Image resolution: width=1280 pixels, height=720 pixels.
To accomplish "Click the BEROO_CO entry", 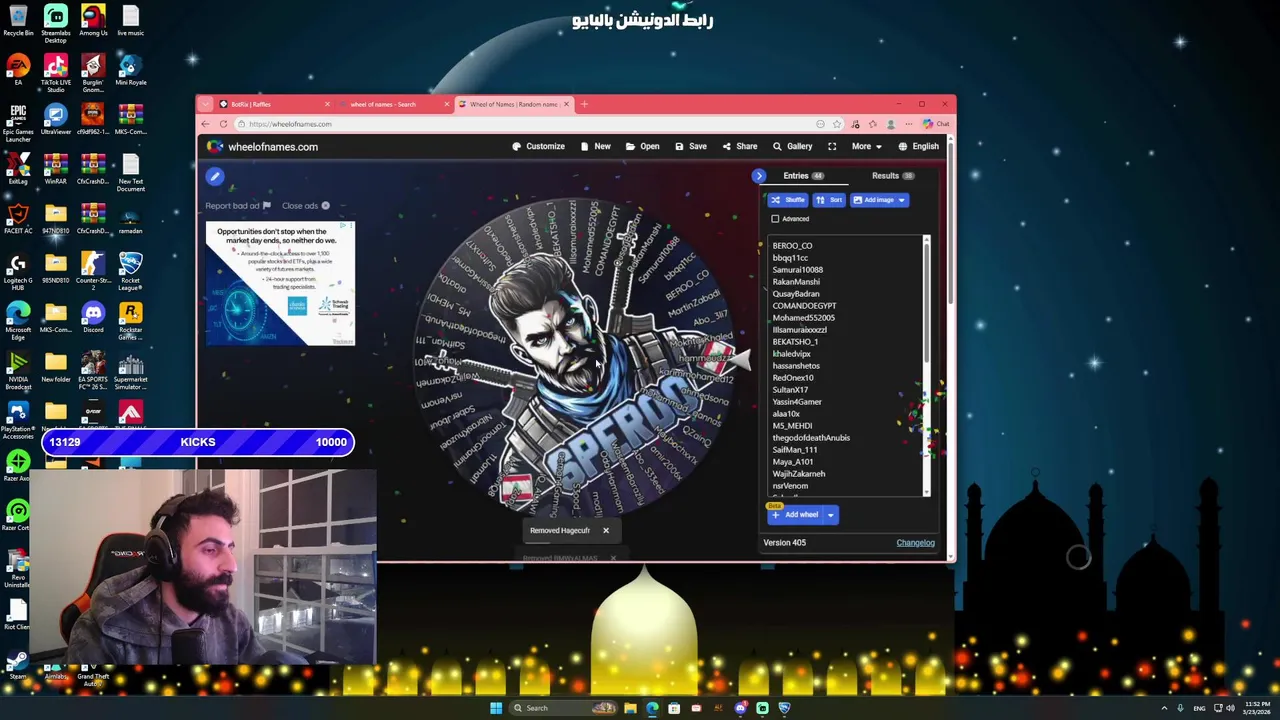I will (x=792, y=246).
